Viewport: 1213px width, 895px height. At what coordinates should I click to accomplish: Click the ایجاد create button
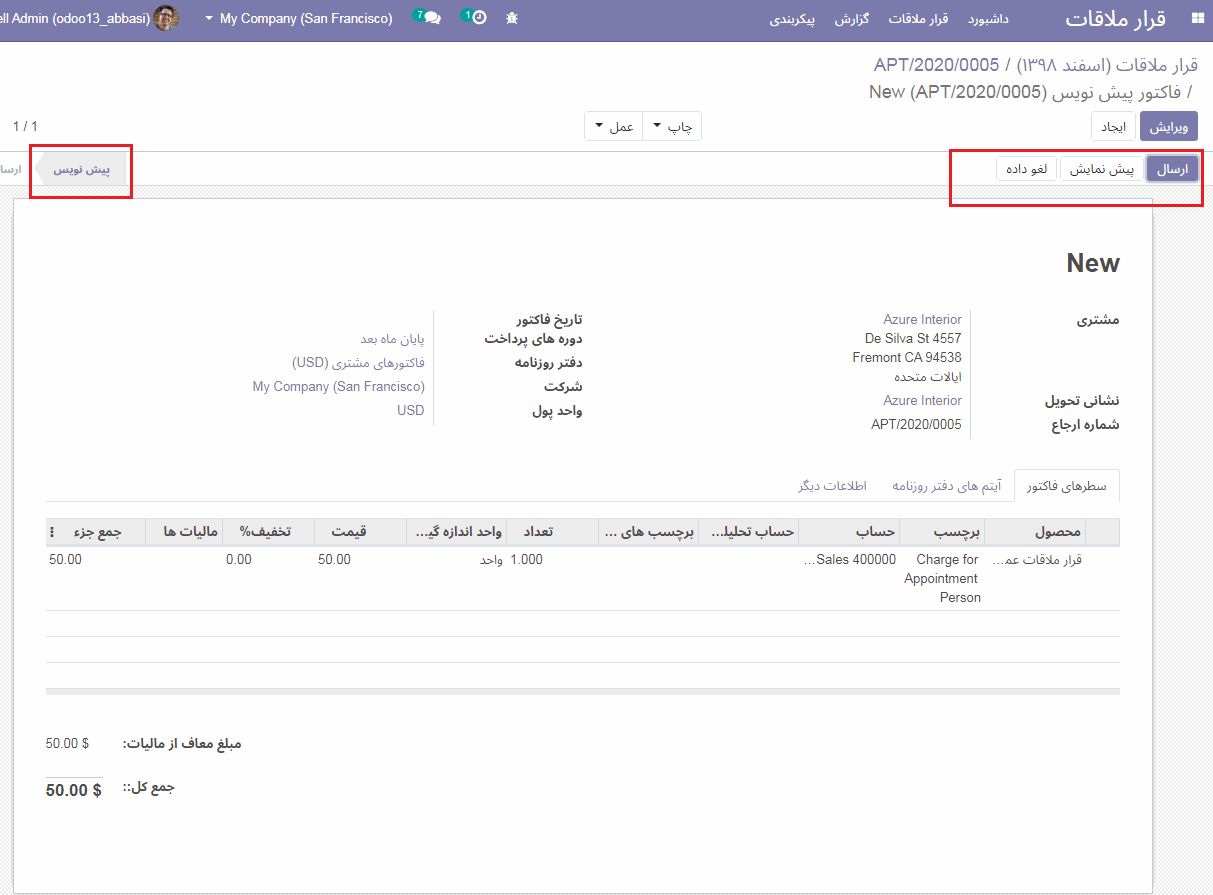tap(1113, 127)
